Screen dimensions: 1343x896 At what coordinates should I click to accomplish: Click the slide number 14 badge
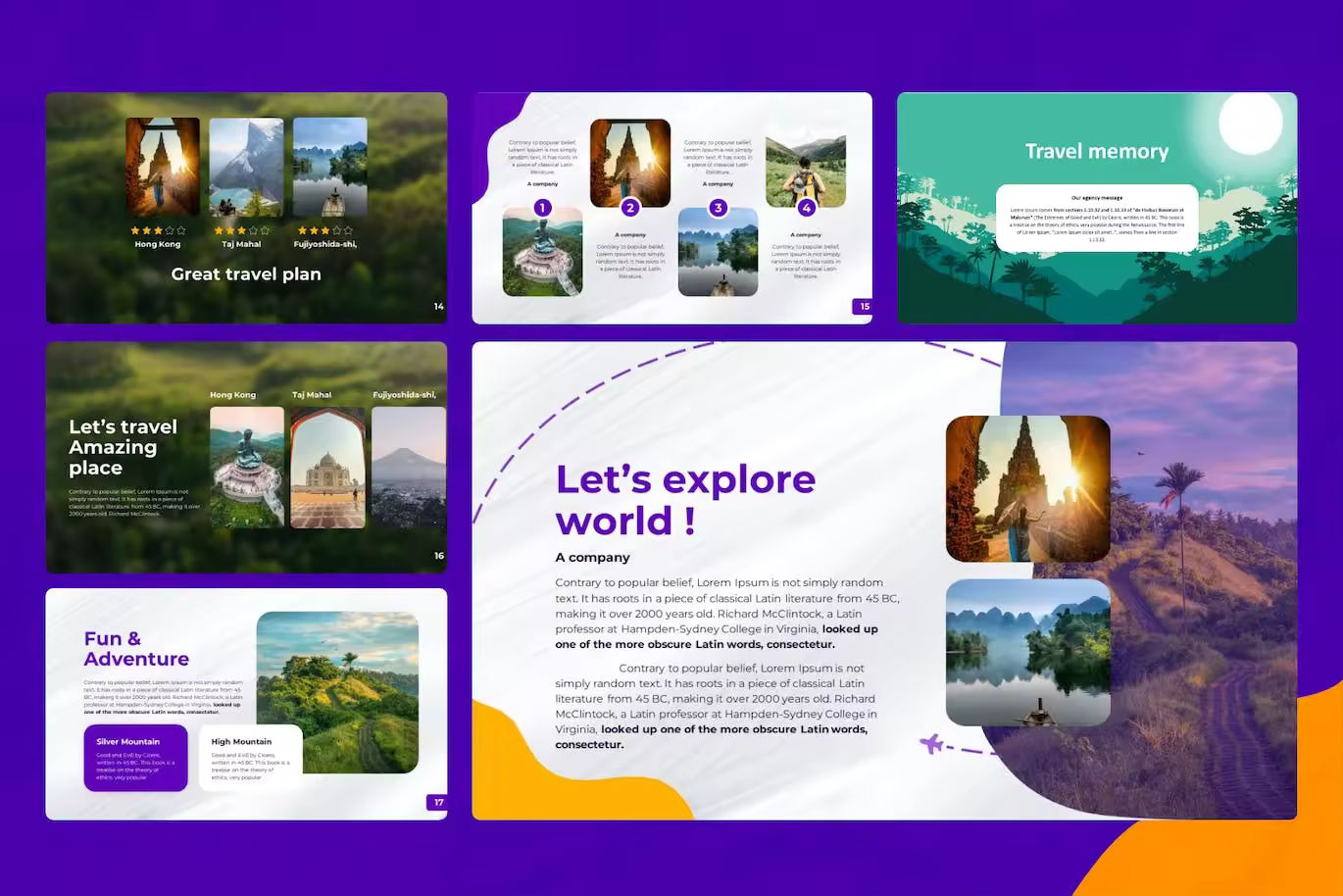pyautogui.click(x=439, y=307)
